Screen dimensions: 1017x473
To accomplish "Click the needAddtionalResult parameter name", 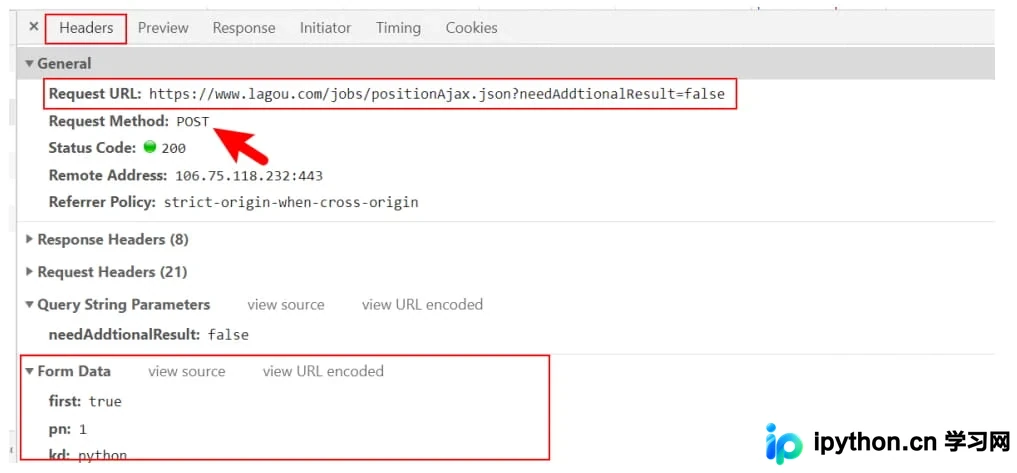I will point(125,335).
